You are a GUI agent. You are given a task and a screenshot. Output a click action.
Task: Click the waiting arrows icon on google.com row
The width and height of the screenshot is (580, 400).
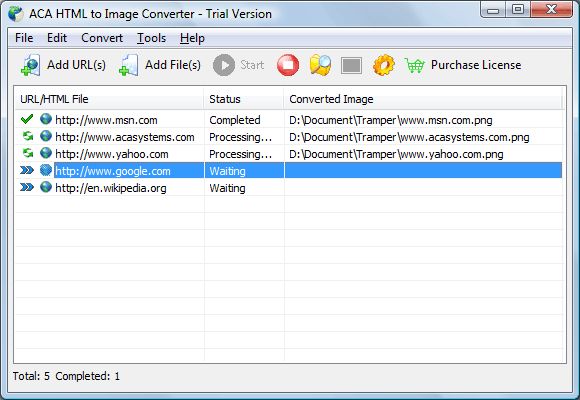point(27,170)
